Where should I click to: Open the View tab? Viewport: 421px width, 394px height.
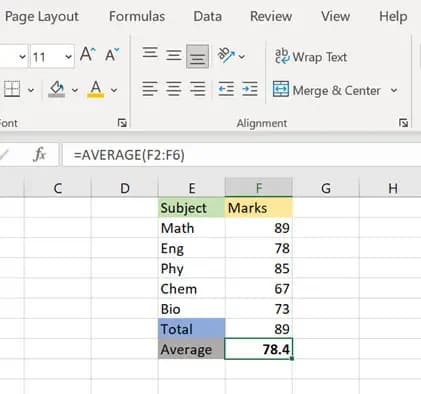point(335,16)
